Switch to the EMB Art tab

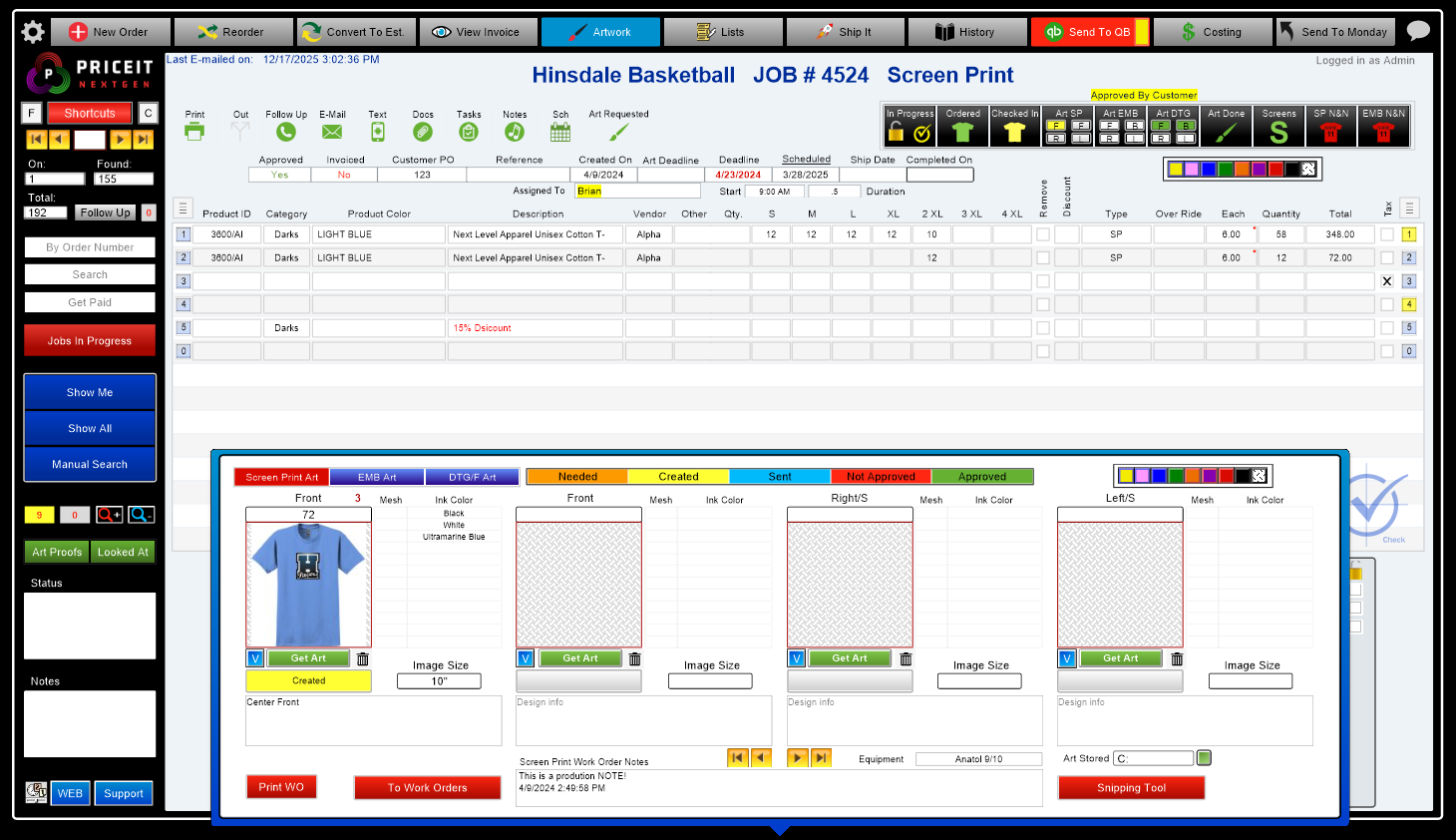coord(376,476)
